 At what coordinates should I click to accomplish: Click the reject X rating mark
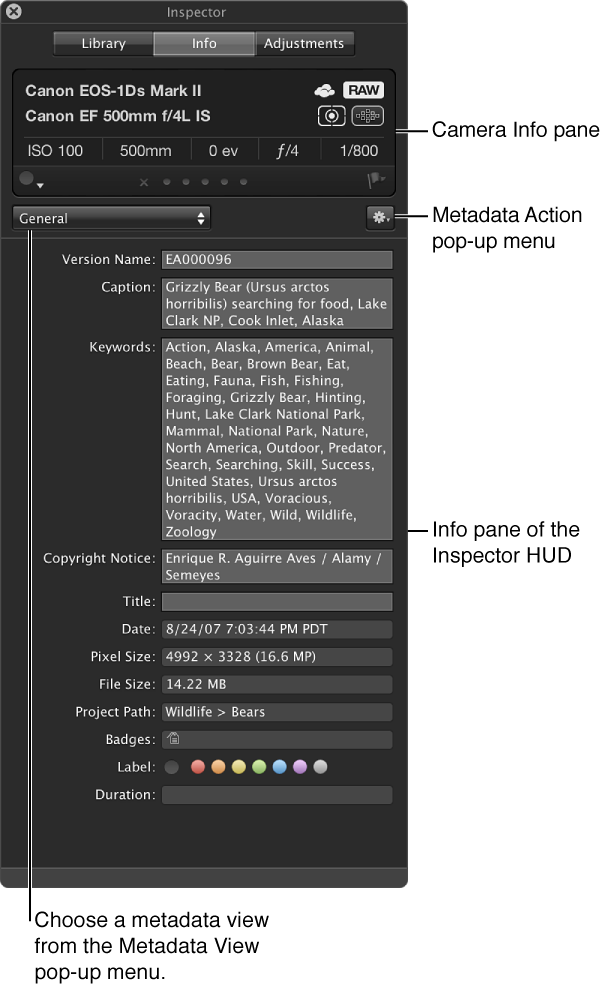click(144, 182)
